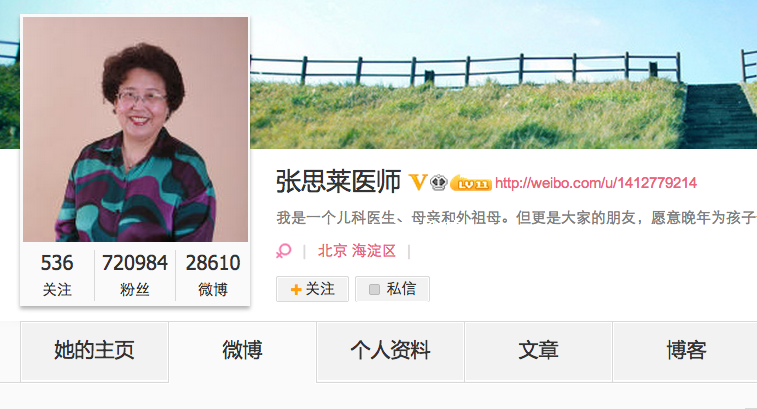The image size is (757, 409).
Task: Click the pink female gender icon
Action: pyautogui.click(x=284, y=251)
